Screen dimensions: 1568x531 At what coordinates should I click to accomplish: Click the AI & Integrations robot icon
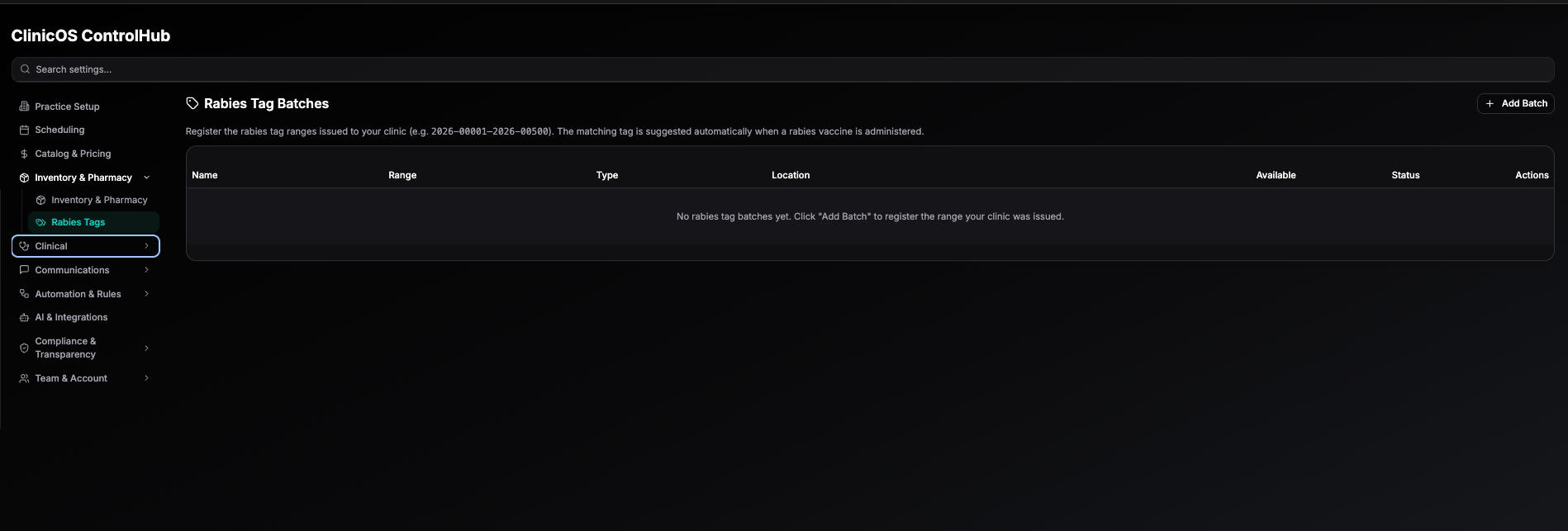pyautogui.click(x=24, y=317)
